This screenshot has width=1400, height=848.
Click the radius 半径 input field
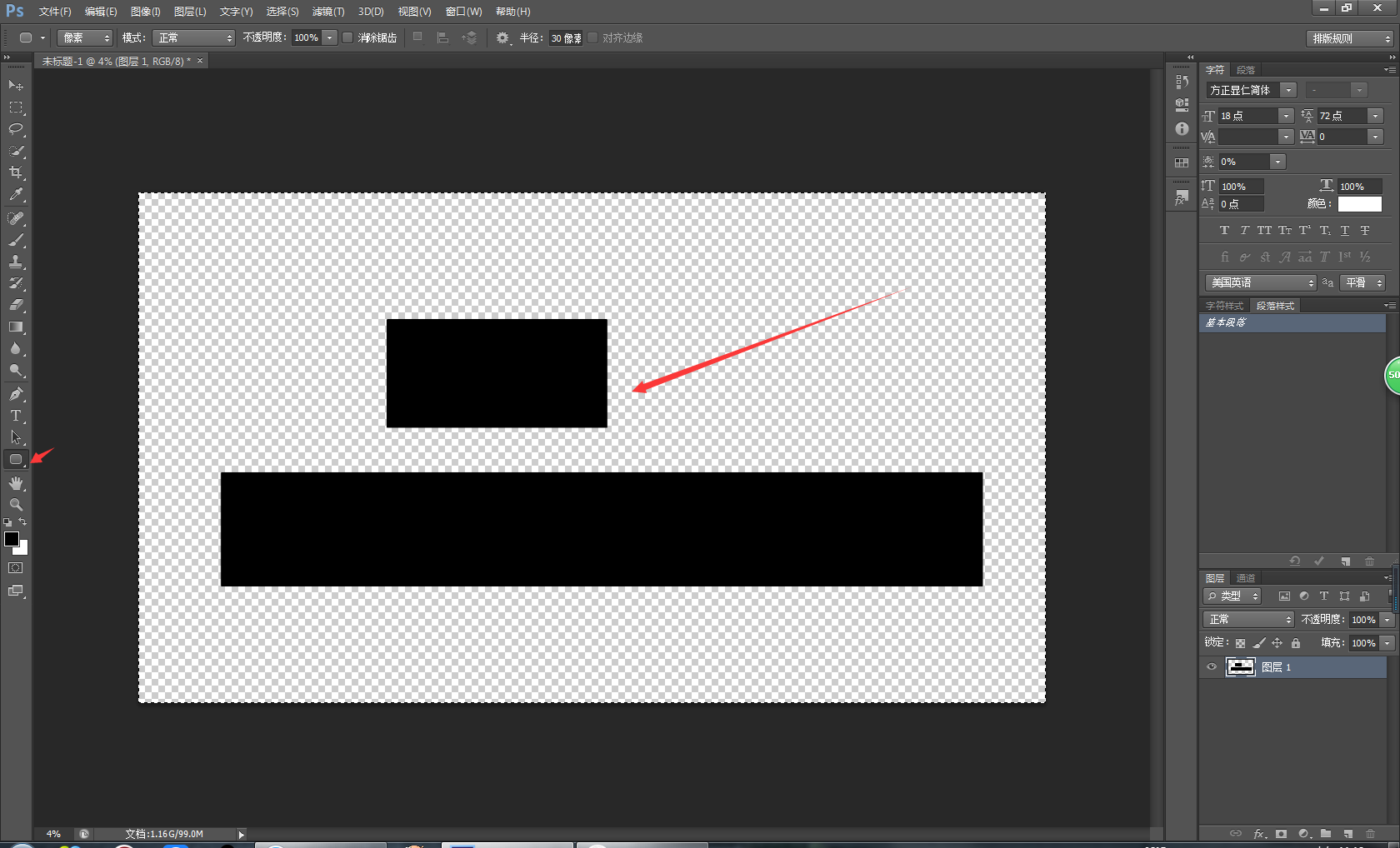point(565,38)
